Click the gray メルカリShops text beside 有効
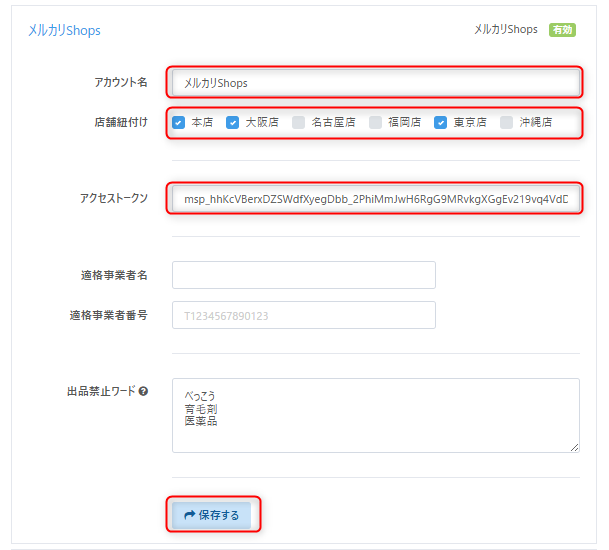Screen dimensions: 609x550 coord(506,30)
